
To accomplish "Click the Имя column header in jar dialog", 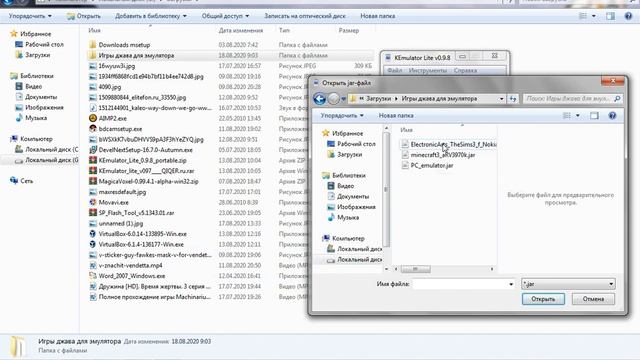I will pyautogui.click(x=407, y=130).
